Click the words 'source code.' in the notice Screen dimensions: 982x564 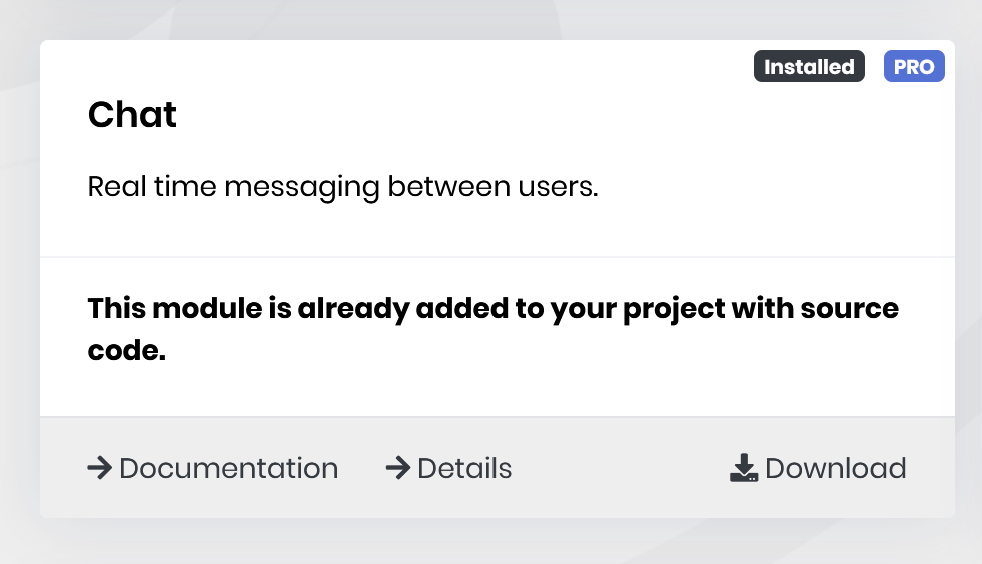[126, 351]
